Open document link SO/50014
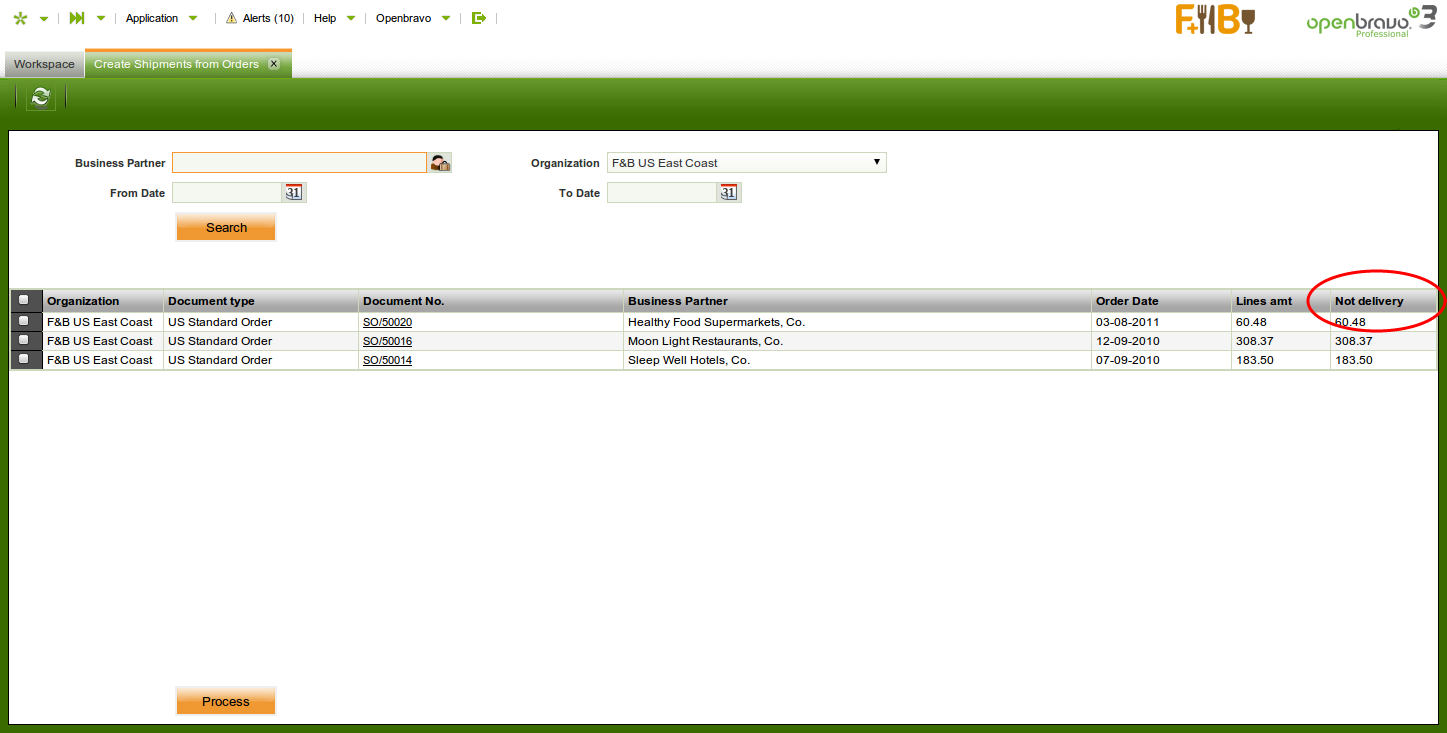This screenshot has width=1447, height=733. coord(387,360)
